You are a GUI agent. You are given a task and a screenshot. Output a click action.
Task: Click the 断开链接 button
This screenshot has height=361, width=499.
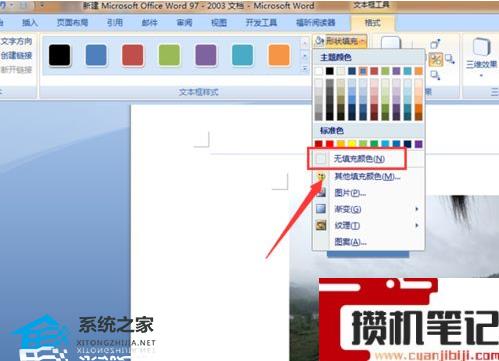click(16, 69)
